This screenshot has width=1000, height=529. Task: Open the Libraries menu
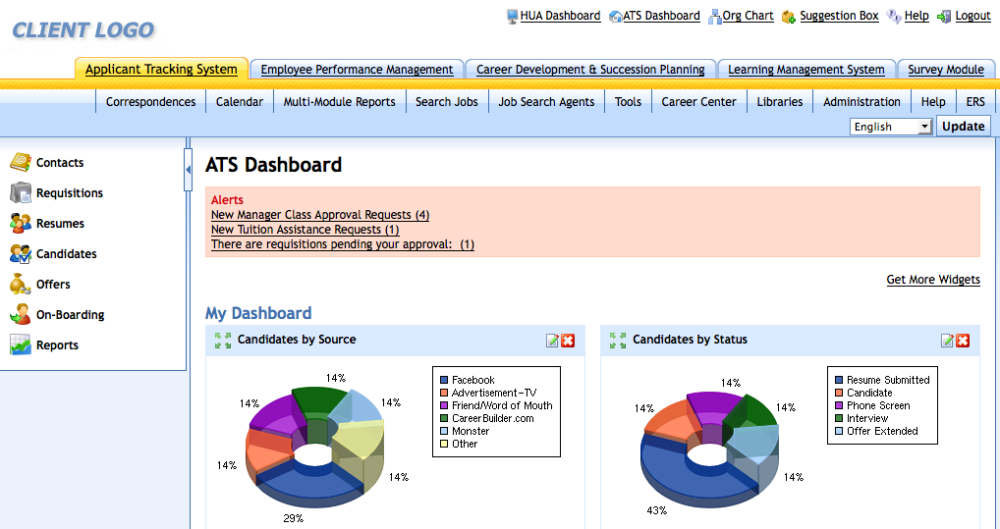click(779, 101)
